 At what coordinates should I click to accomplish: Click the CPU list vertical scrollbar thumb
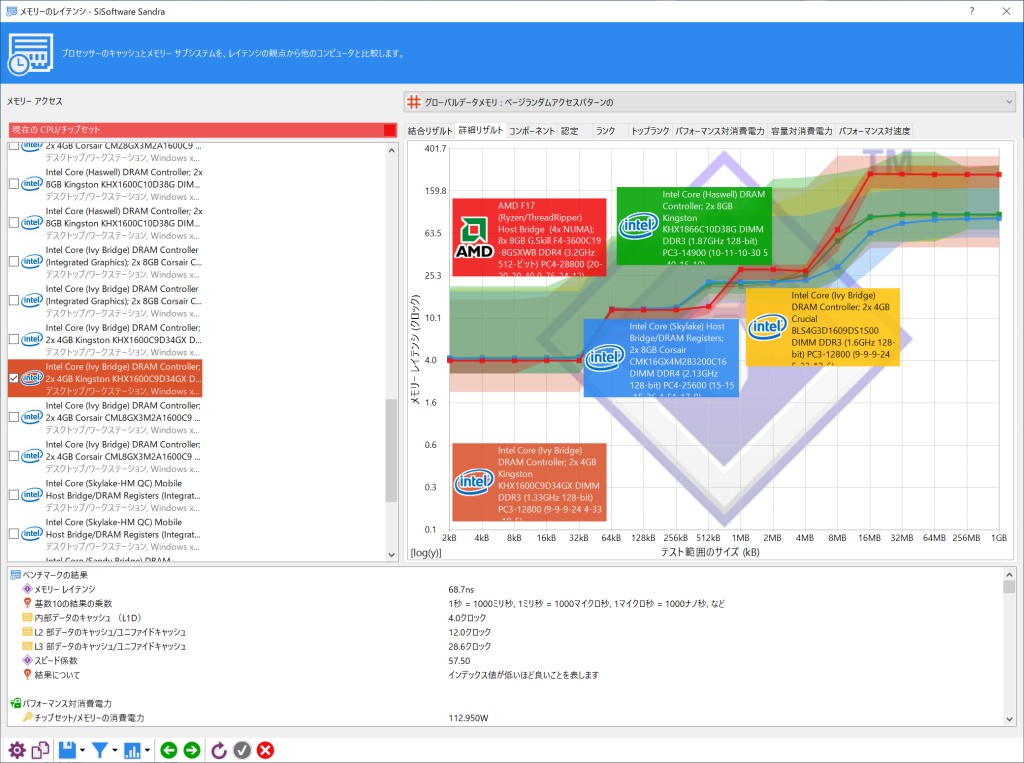[x=391, y=450]
